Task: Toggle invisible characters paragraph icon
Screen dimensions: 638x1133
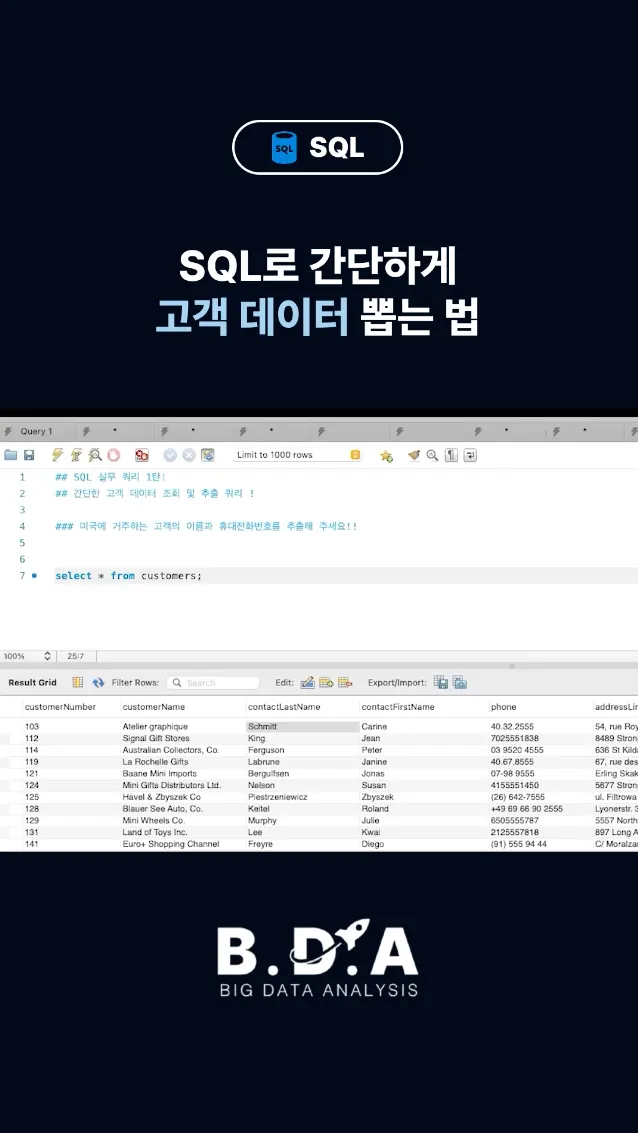Action: click(x=452, y=455)
